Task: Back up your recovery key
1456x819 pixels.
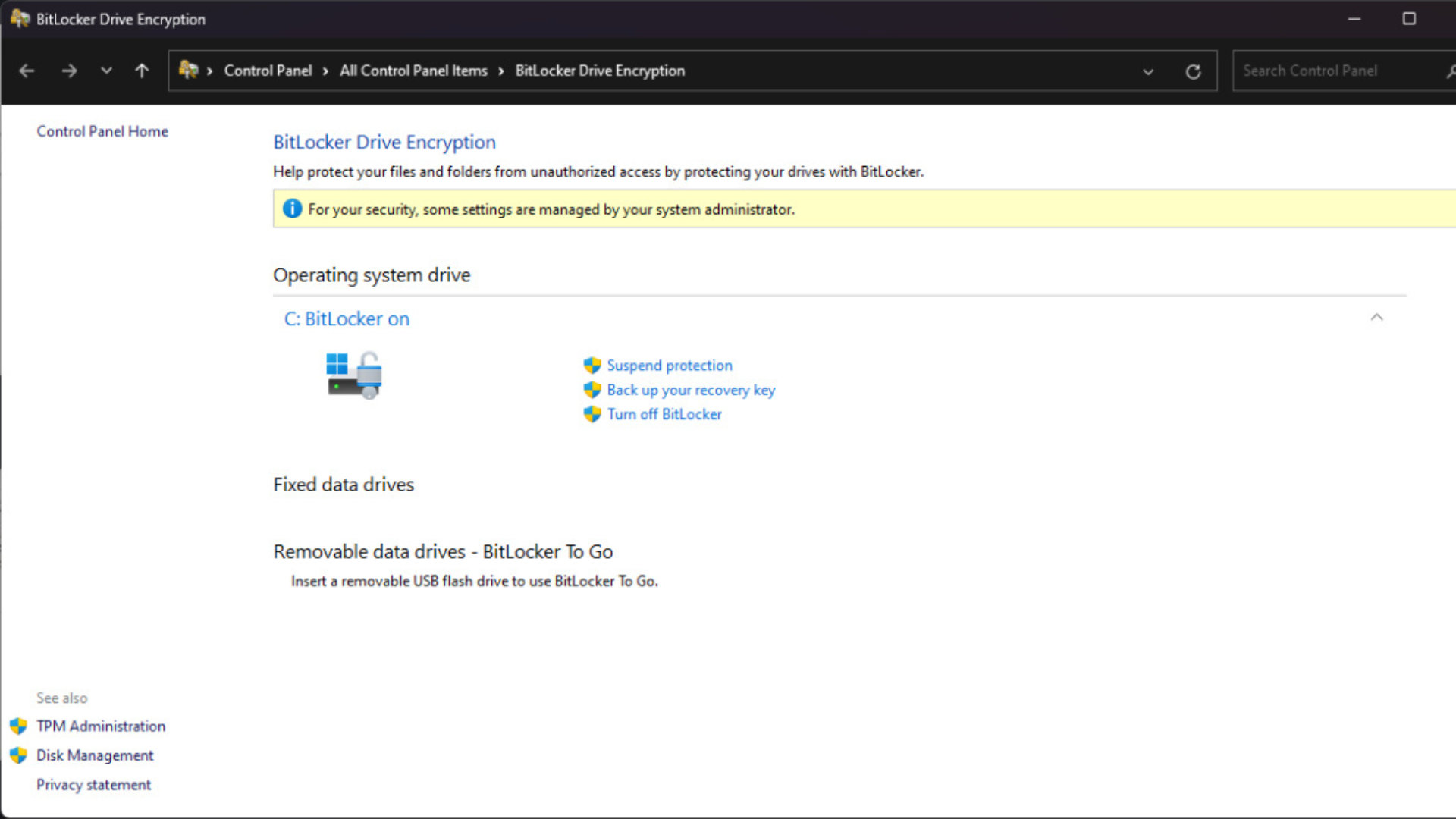Action: [x=691, y=390]
